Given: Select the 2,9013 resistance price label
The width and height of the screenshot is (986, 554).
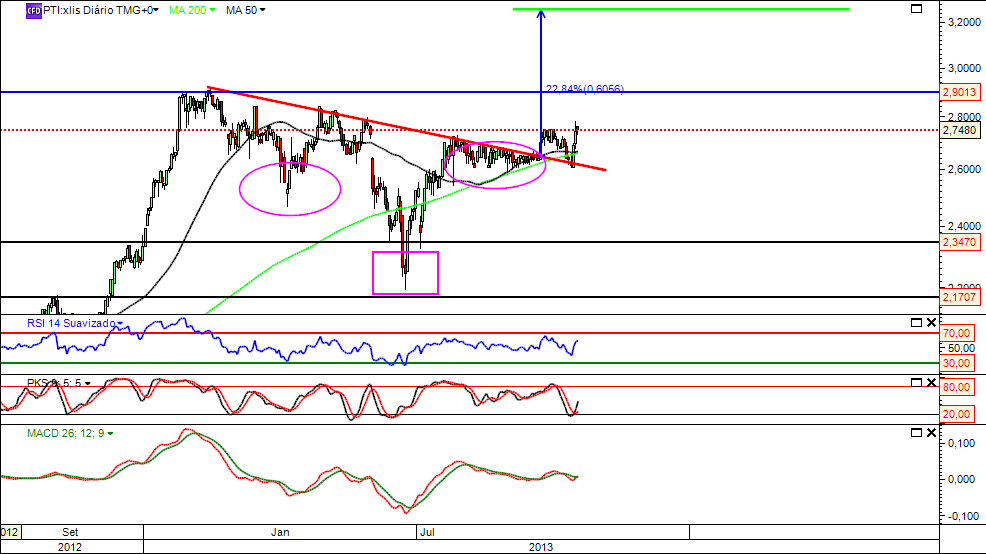Looking at the screenshot, I should [x=960, y=92].
